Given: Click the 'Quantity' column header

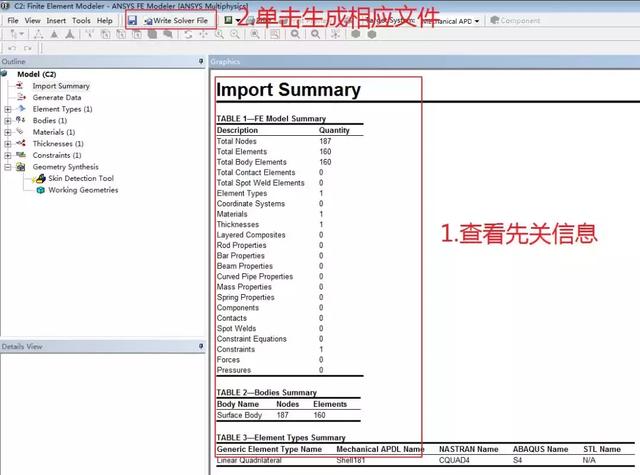Looking at the screenshot, I should [x=334, y=130].
